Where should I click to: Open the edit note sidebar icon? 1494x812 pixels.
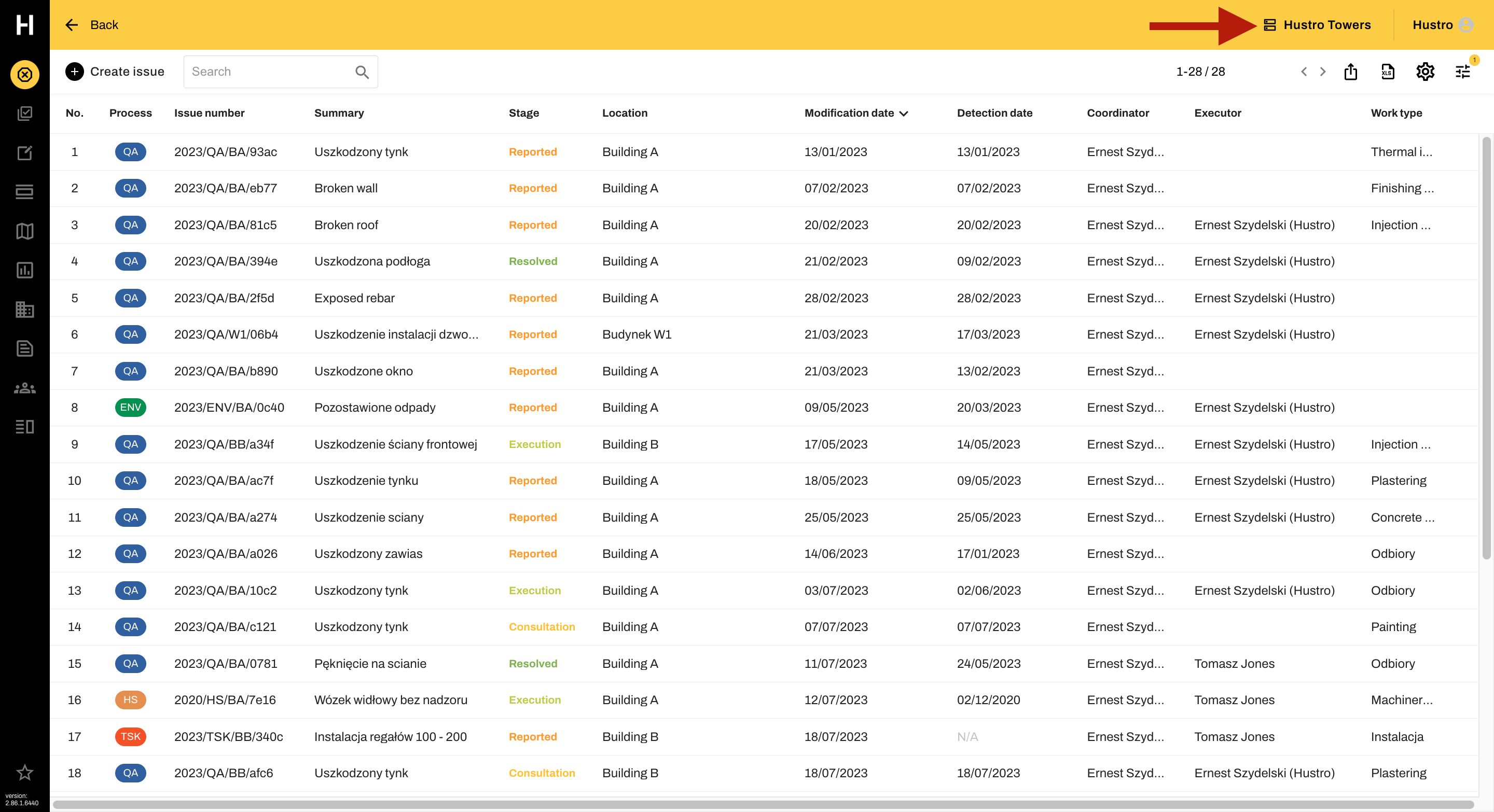(24, 153)
